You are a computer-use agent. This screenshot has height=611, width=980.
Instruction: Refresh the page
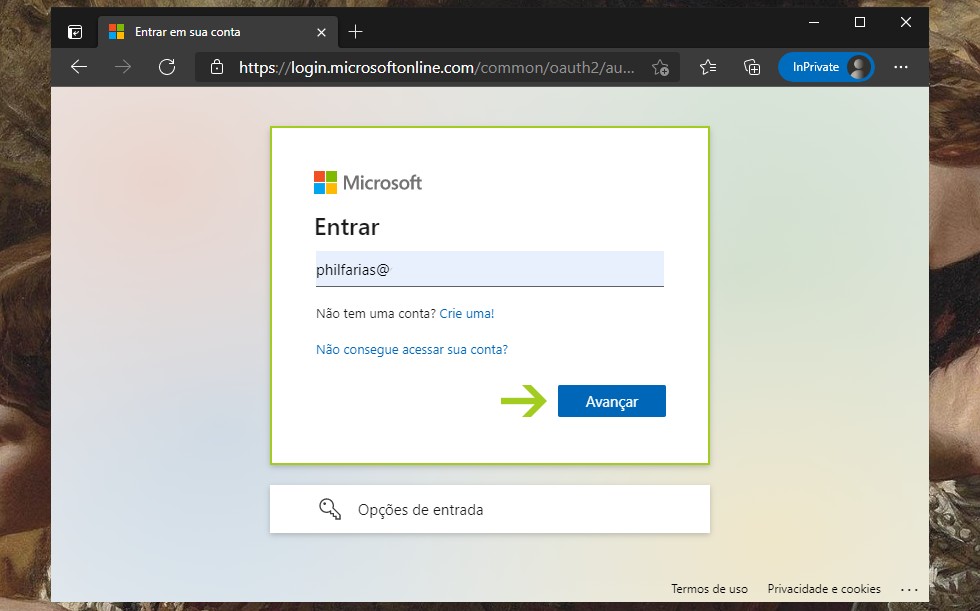[167, 67]
